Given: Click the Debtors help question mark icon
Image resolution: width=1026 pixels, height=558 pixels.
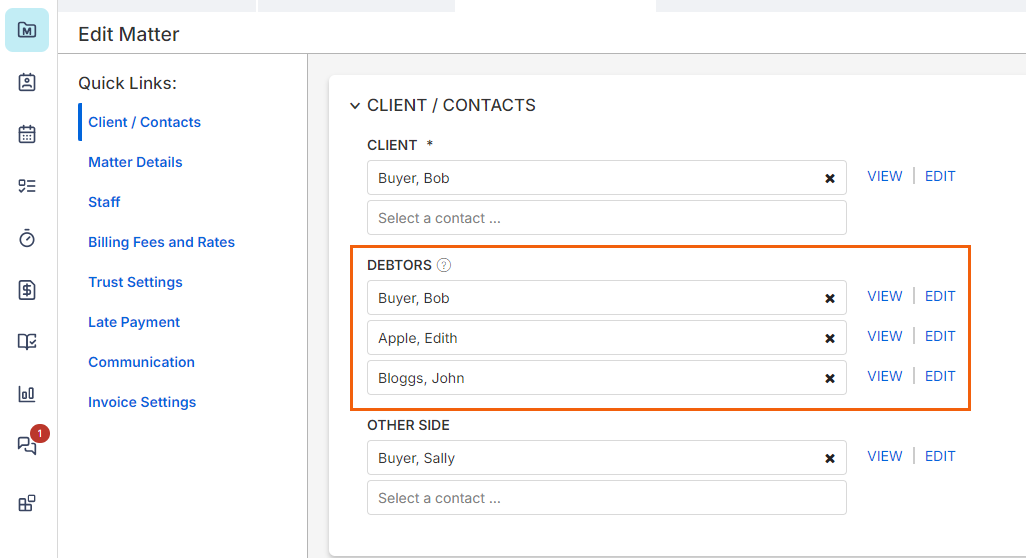Looking at the screenshot, I should [x=444, y=265].
